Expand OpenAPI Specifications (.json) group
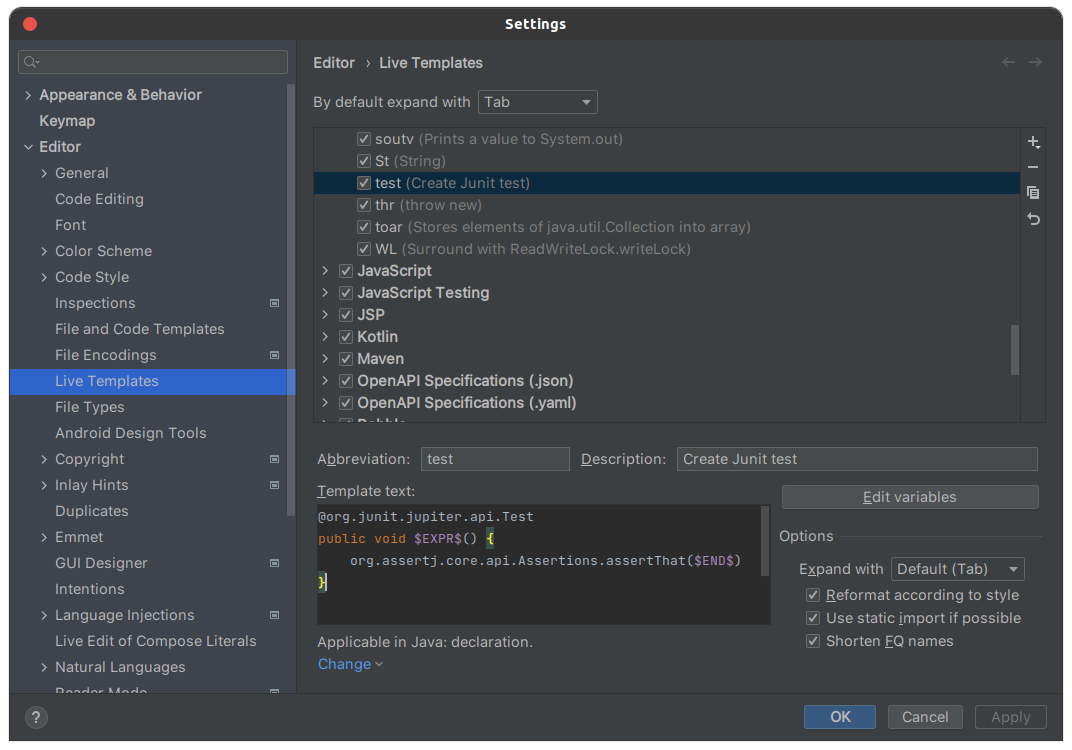 (x=325, y=380)
